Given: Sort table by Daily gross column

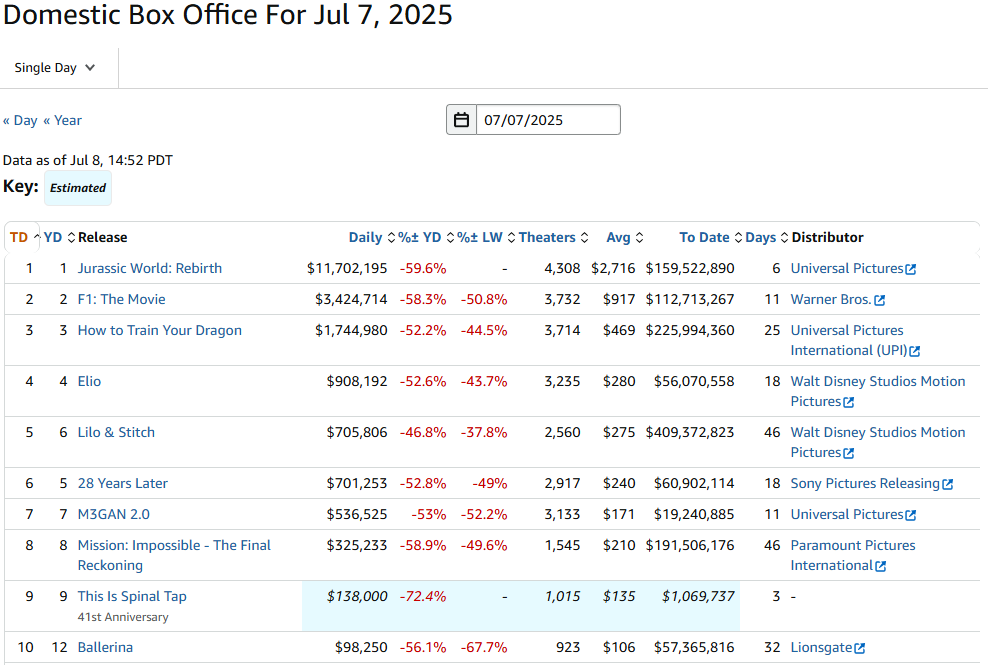Looking at the screenshot, I should point(372,237).
